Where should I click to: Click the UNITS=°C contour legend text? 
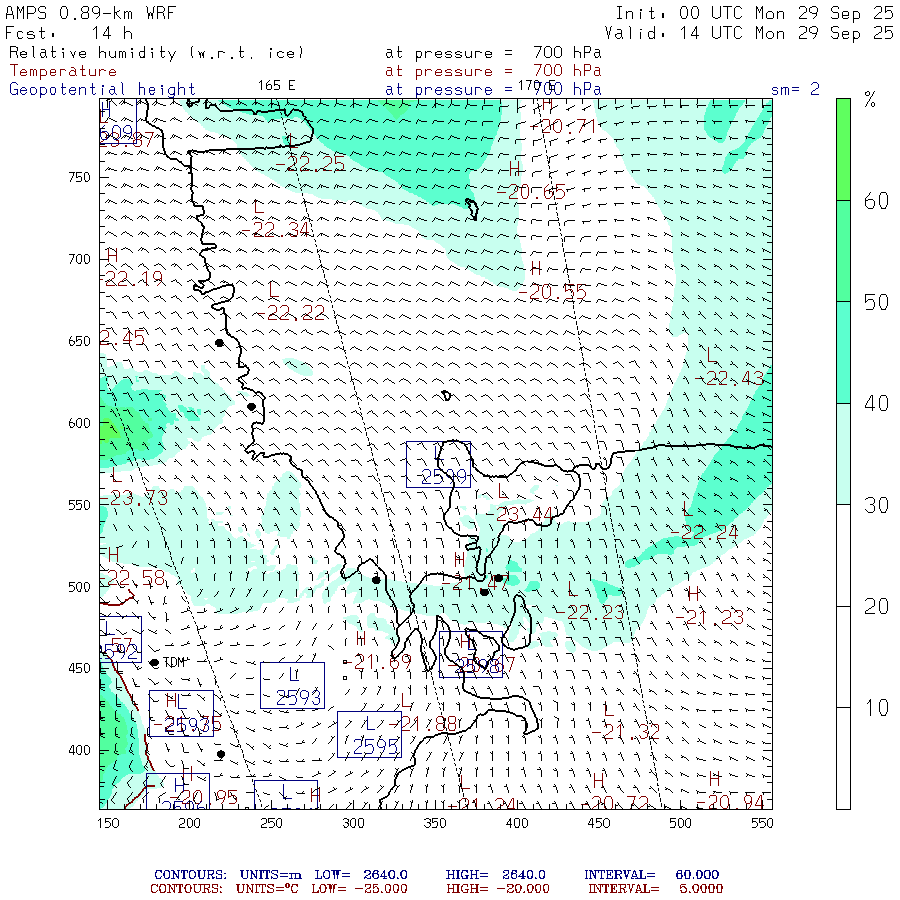[267, 889]
